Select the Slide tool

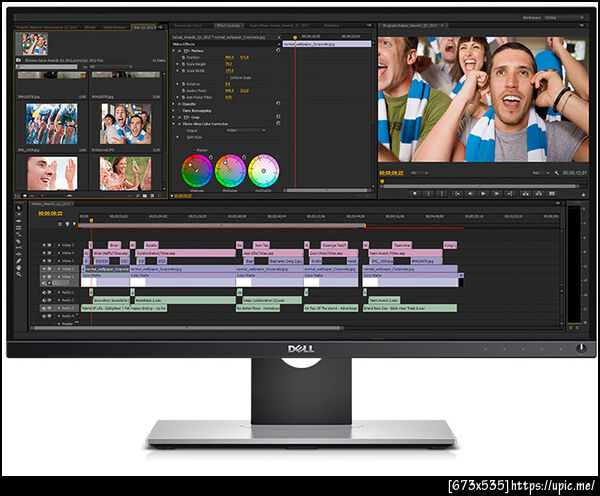point(18,254)
